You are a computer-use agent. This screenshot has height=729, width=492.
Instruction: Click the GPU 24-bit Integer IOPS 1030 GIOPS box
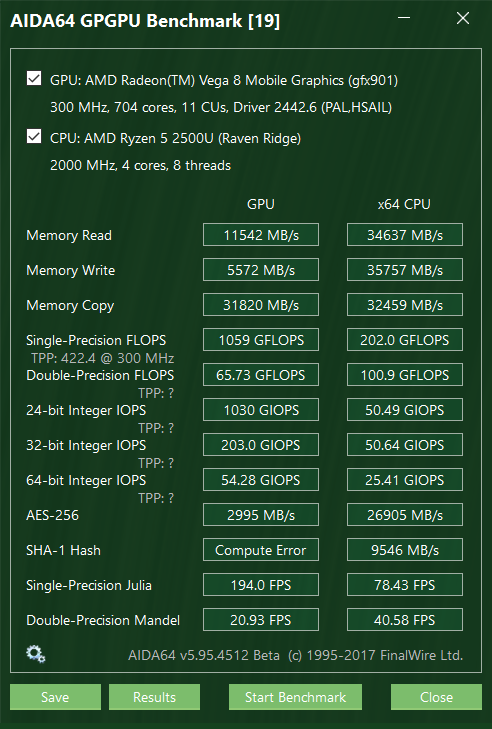pos(261,410)
